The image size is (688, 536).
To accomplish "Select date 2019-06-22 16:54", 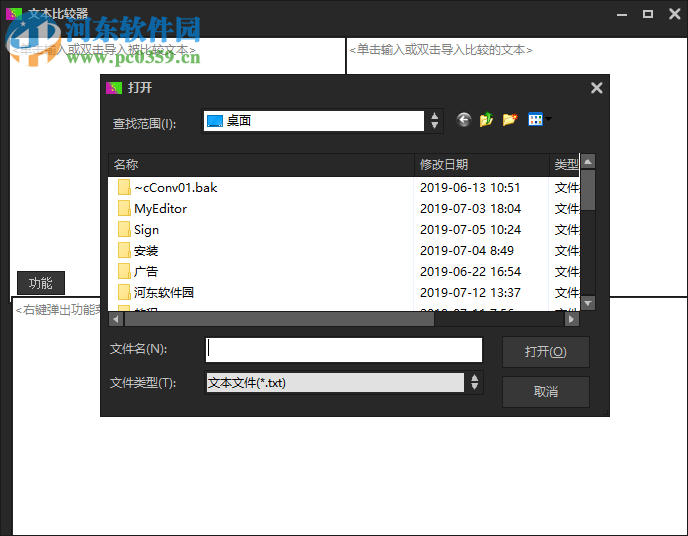I will pos(470,272).
